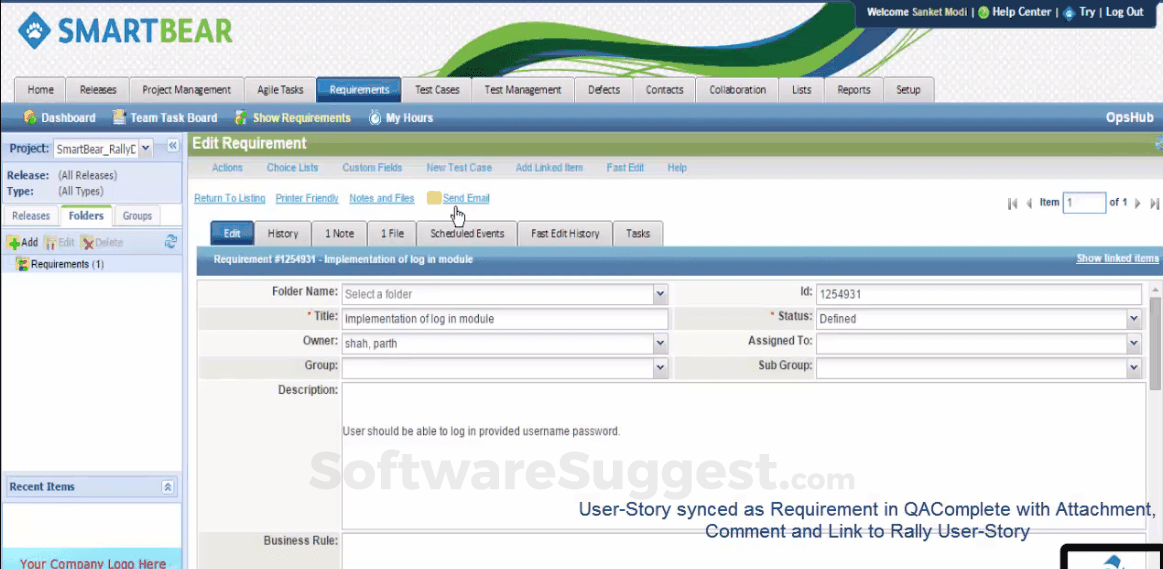Screen dimensions: 1163x569
Task: Open the Choice Lists menu
Action: 292,168
